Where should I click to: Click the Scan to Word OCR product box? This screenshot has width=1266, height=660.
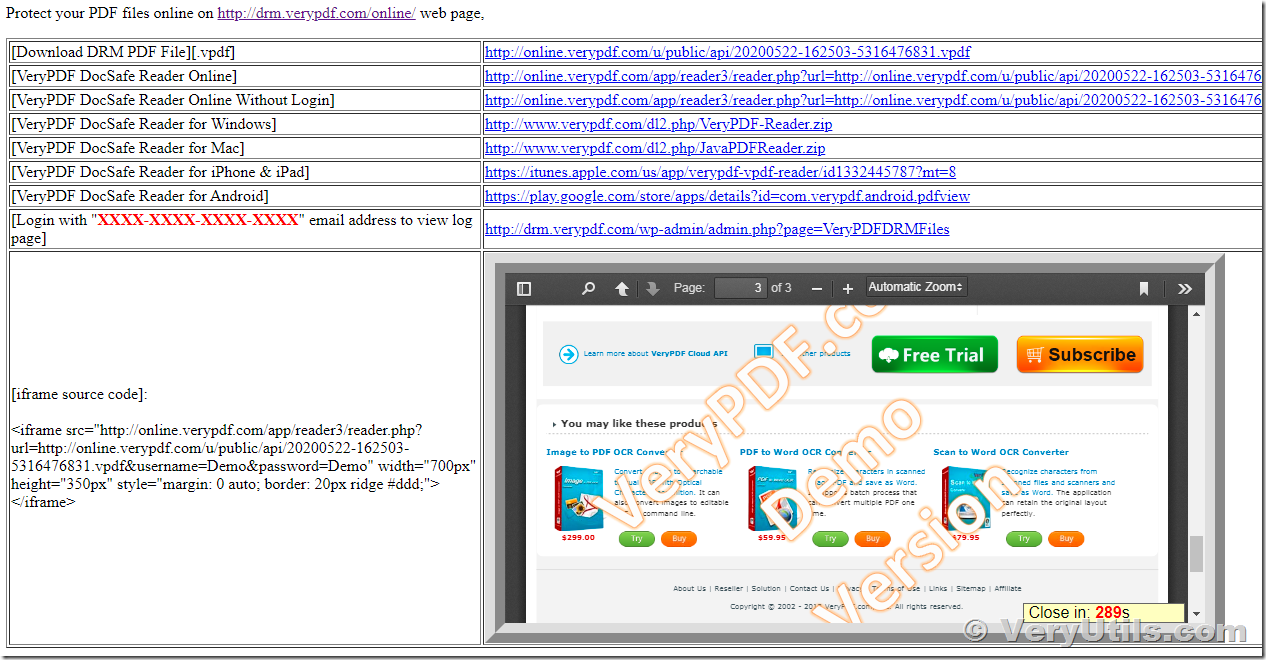967,497
